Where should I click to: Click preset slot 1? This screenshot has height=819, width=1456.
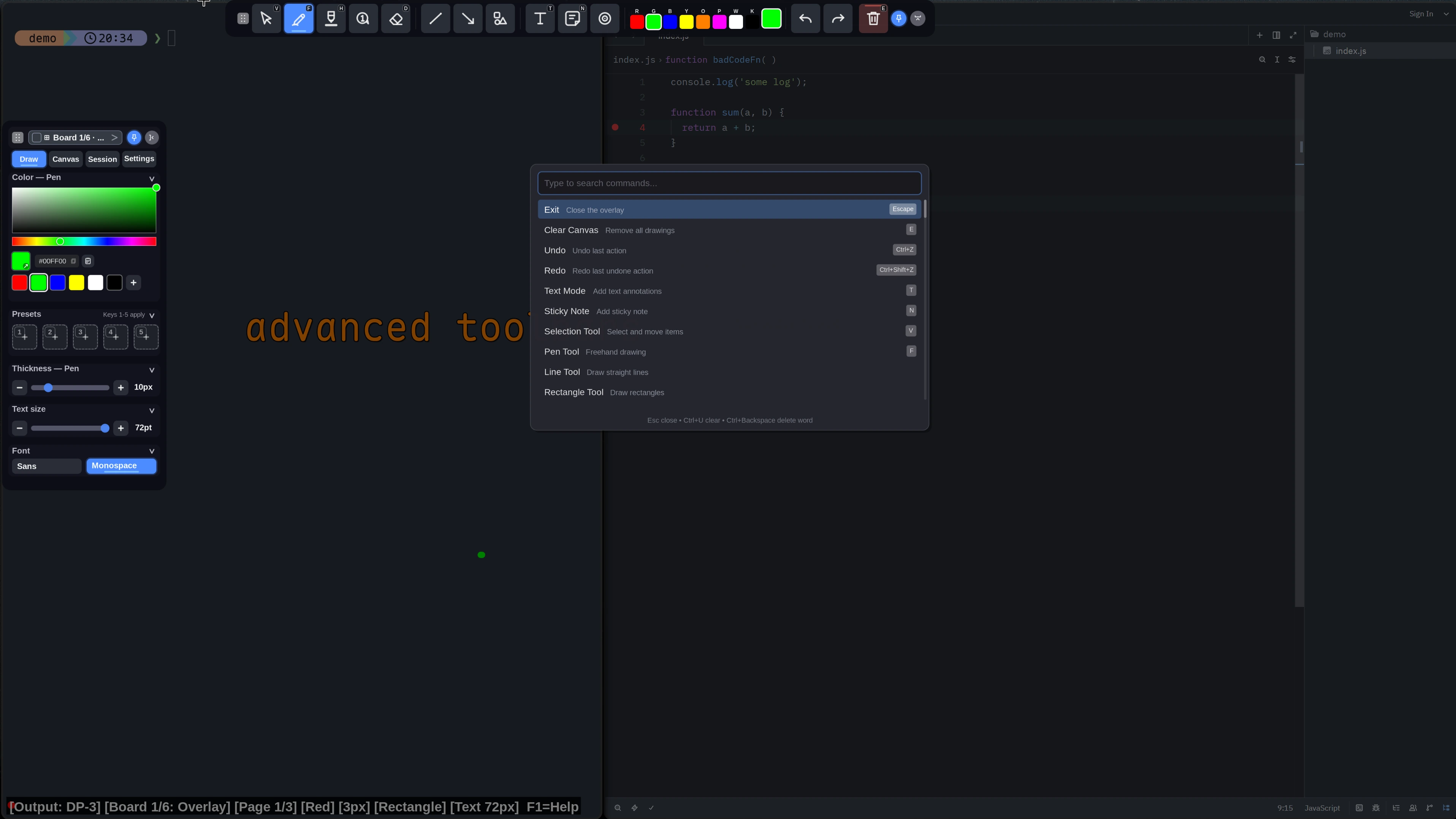pyautogui.click(x=24, y=337)
